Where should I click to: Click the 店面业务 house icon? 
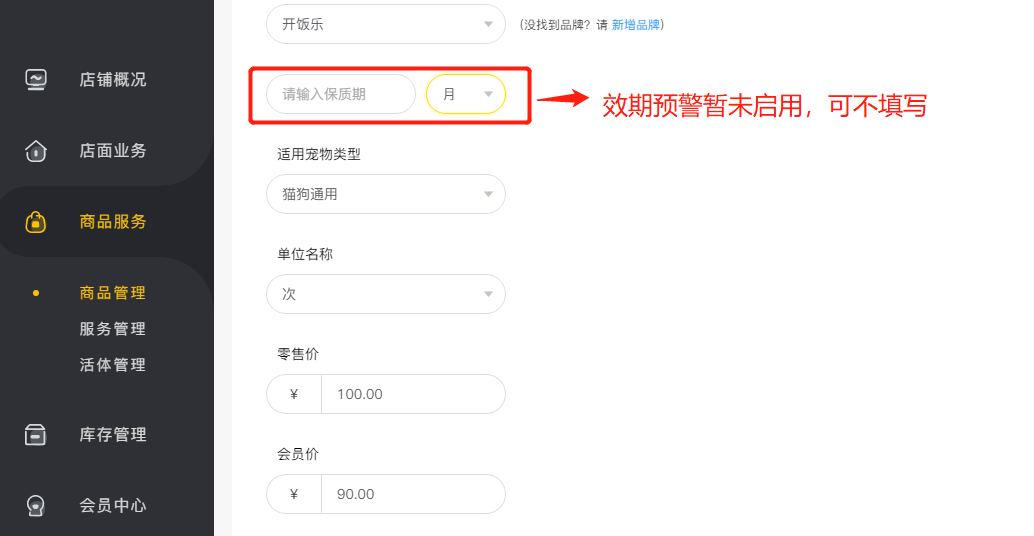point(36,151)
